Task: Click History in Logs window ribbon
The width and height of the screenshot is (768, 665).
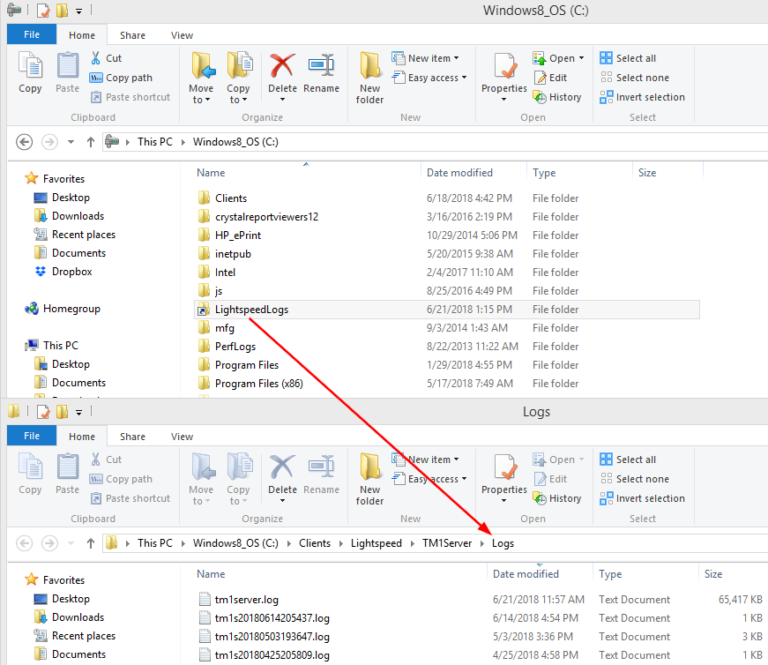Action: pyautogui.click(x=557, y=499)
